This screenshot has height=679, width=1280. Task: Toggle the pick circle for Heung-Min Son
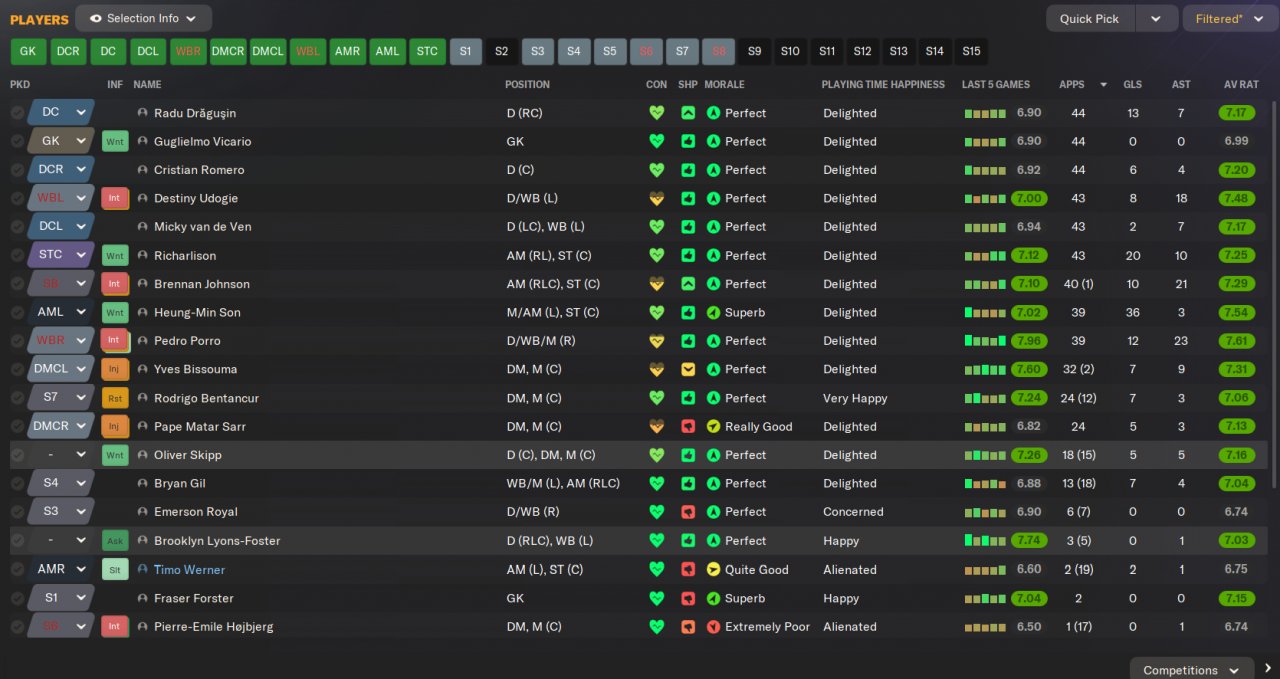click(x=17, y=313)
